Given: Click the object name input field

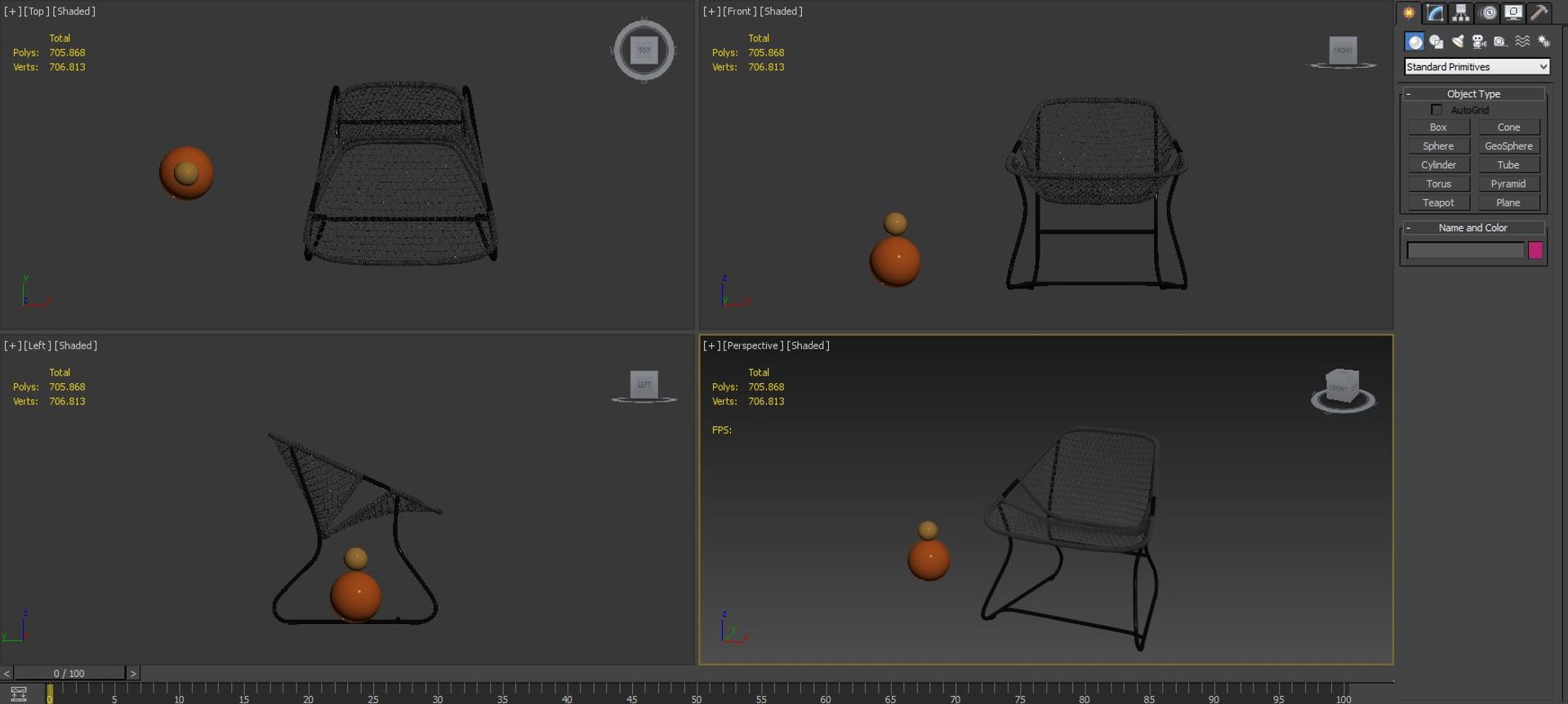Looking at the screenshot, I should [1465, 251].
